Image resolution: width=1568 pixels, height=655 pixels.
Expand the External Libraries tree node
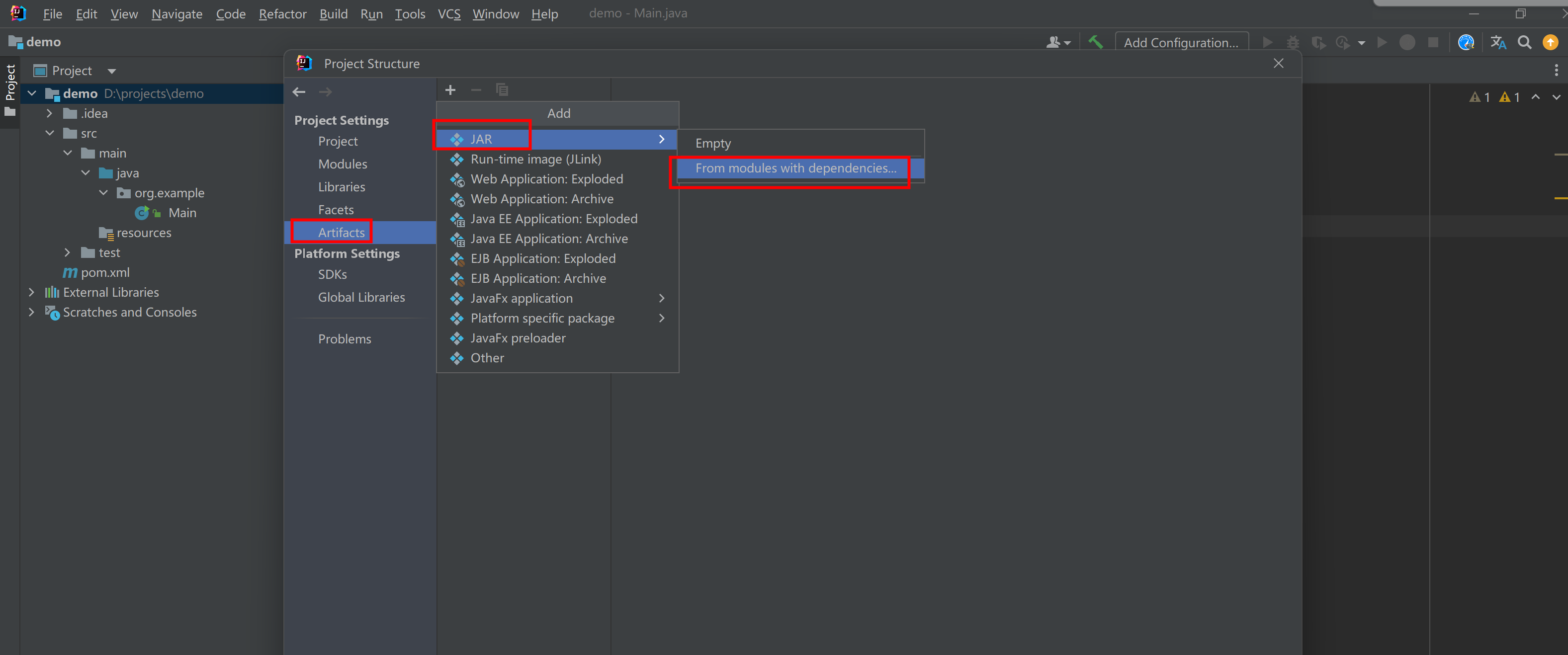point(33,292)
